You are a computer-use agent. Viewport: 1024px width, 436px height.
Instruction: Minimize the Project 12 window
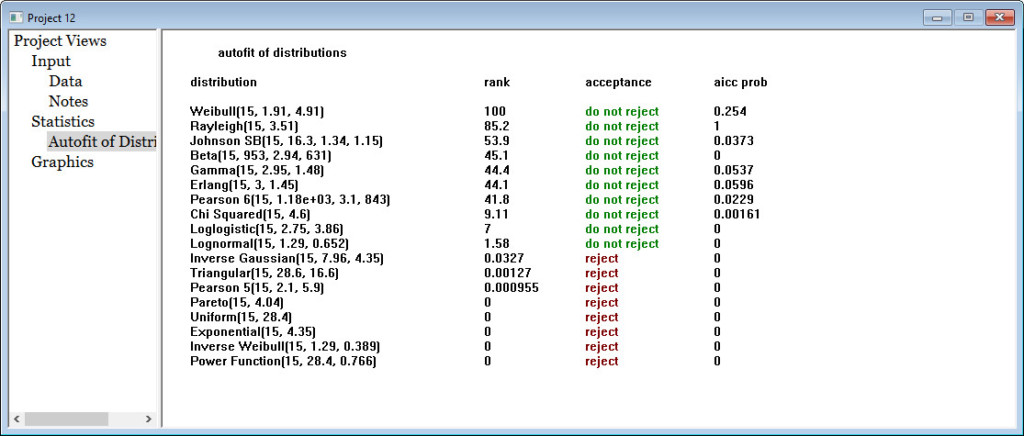[x=937, y=18]
